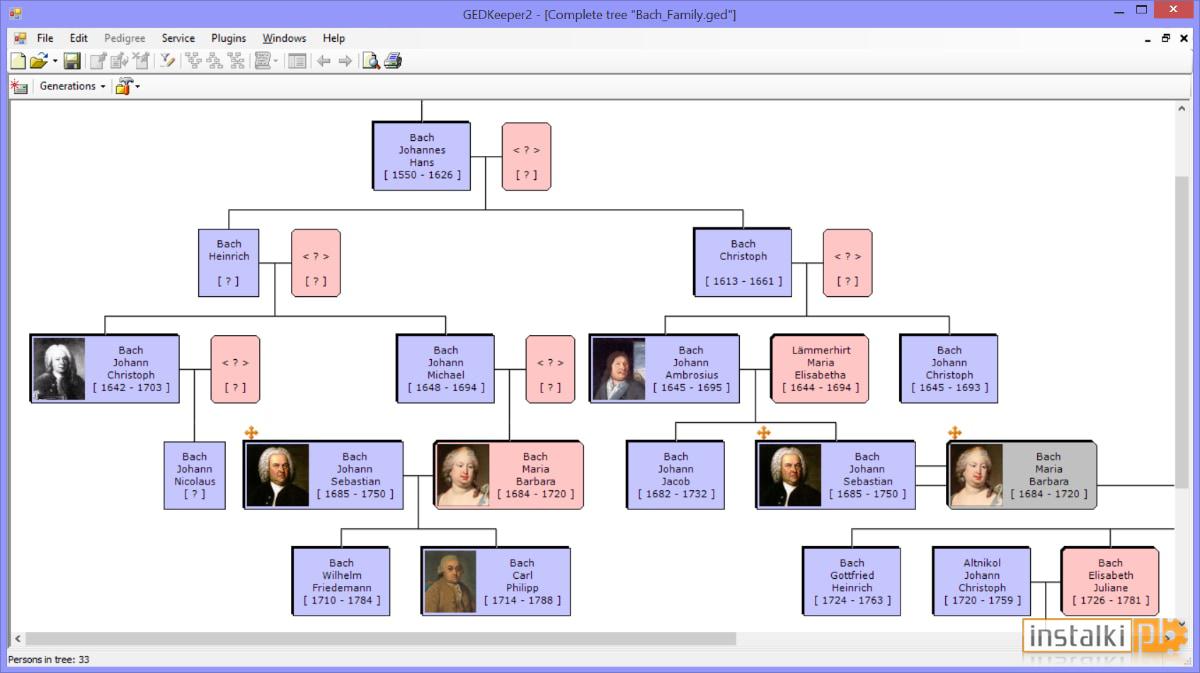This screenshot has height=673, width=1200.
Task: Click the filter icon in toolbar
Action: [167, 61]
